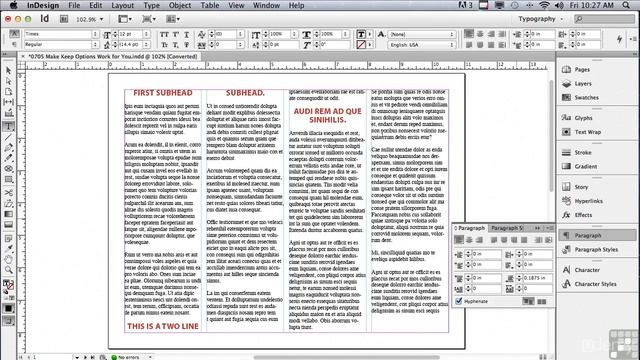Screen dimensions: 640x360
Task: Open the Spotlight search icon
Action: point(626,5)
